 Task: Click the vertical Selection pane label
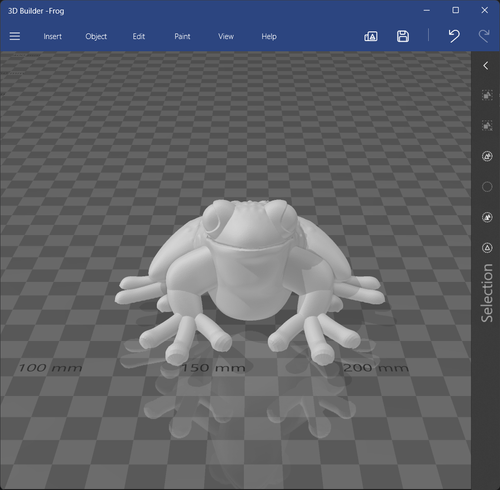click(x=487, y=293)
